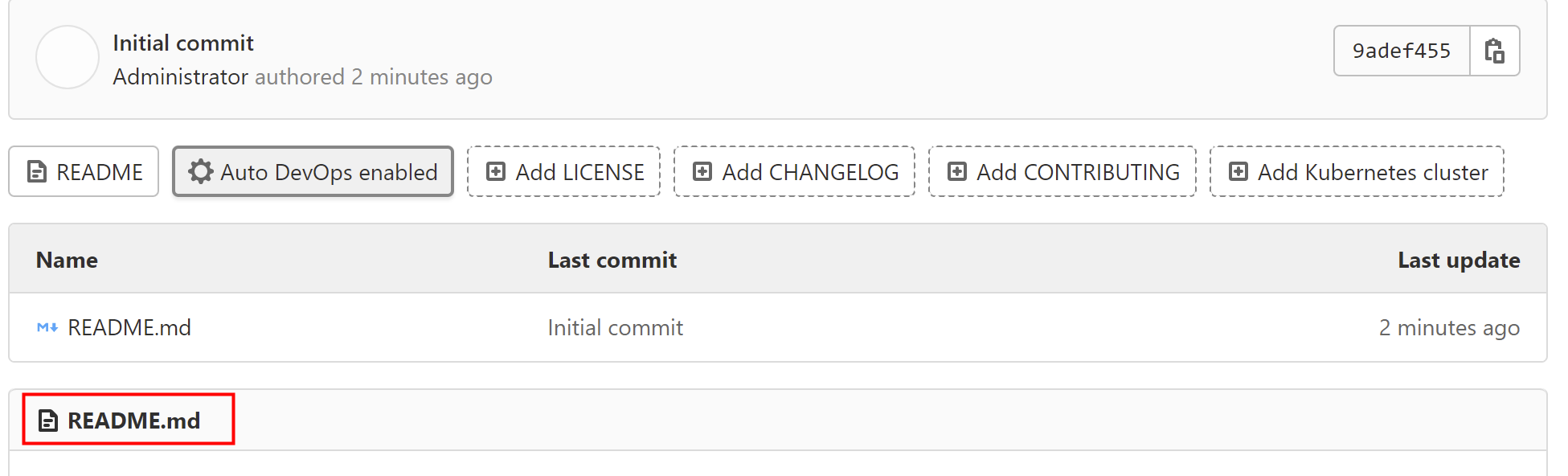Click the markdown icon next to README.md

click(x=47, y=327)
